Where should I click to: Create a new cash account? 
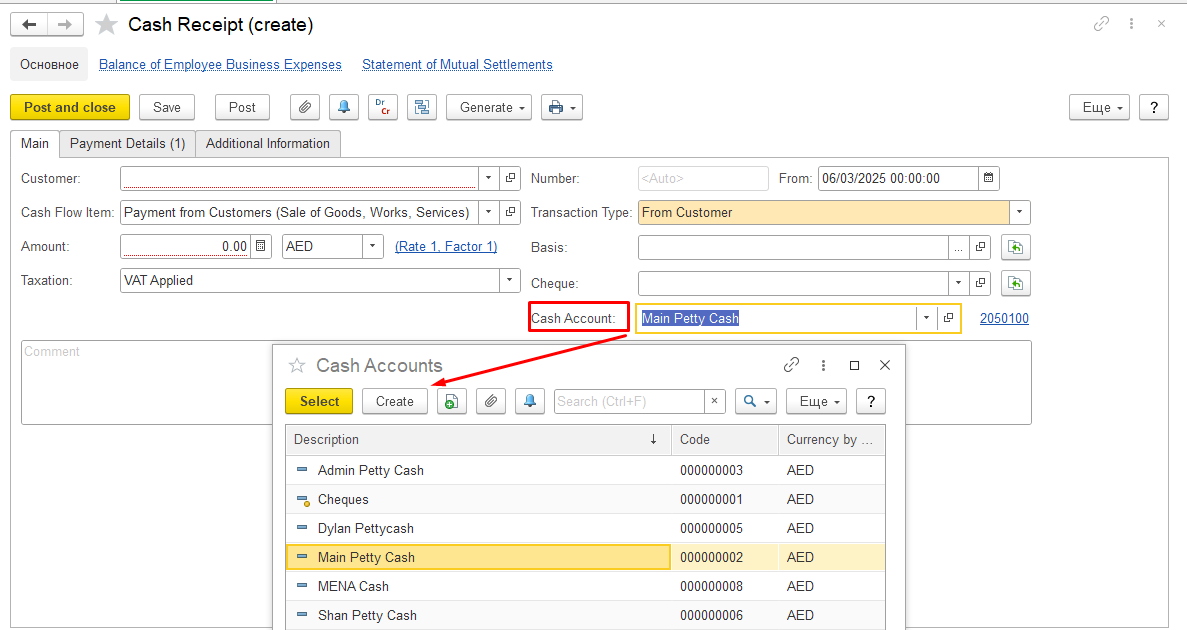pos(395,401)
